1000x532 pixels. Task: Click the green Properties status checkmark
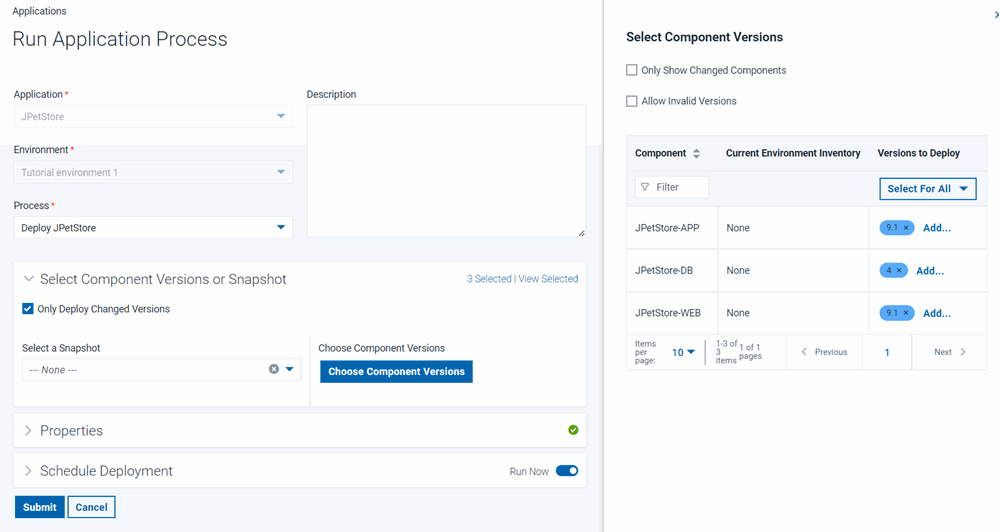pyautogui.click(x=573, y=430)
